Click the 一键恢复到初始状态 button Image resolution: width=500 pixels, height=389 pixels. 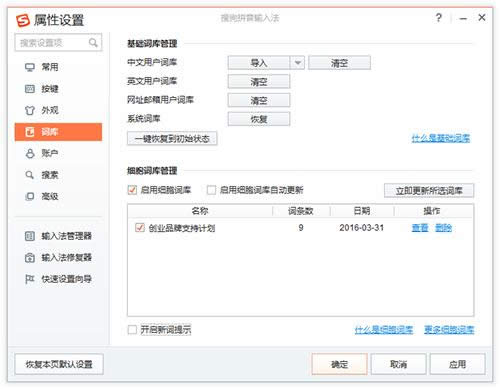click(172, 139)
